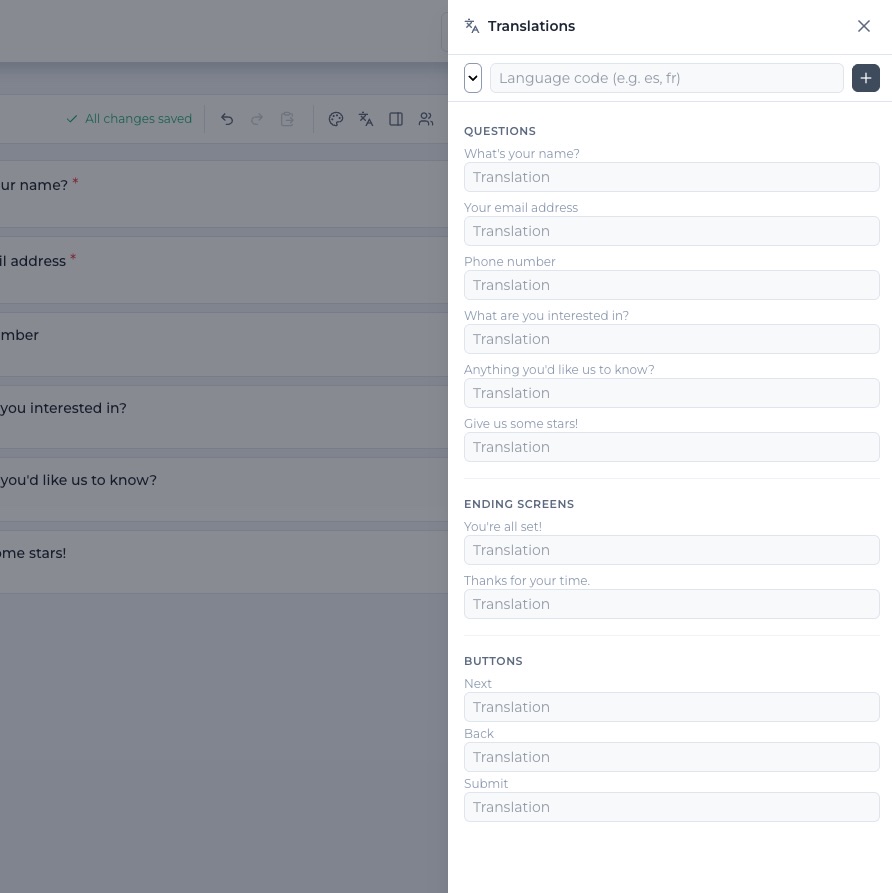The image size is (892, 893).
Task: Select the stars rating question card in editor
Action: 224,562
